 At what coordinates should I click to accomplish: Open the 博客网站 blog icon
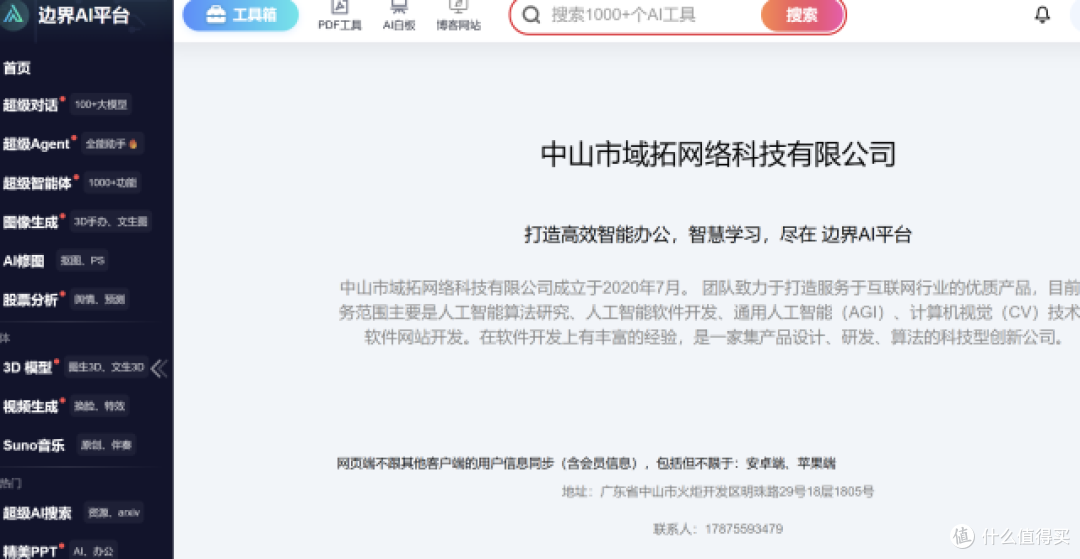[459, 17]
